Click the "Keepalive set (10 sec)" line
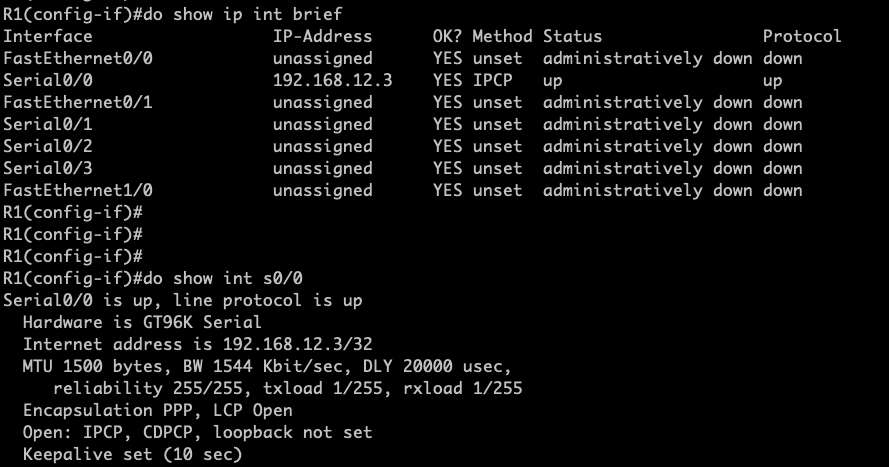Image resolution: width=889 pixels, height=467 pixels. pyautogui.click(x=132, y=454)
